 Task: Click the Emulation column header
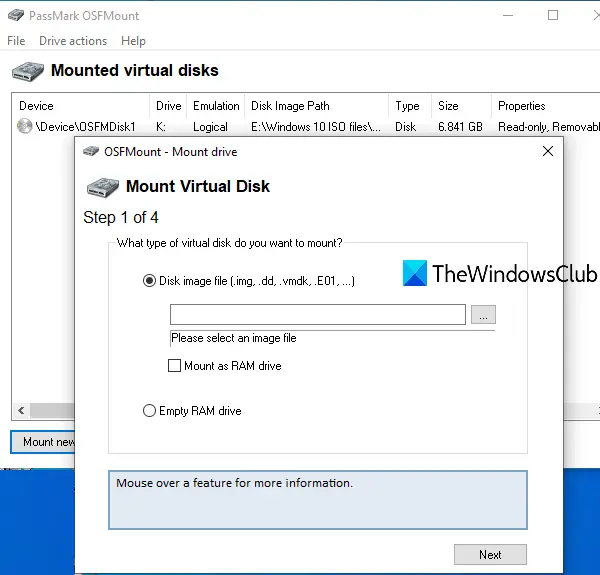click(x=216, y=106)
